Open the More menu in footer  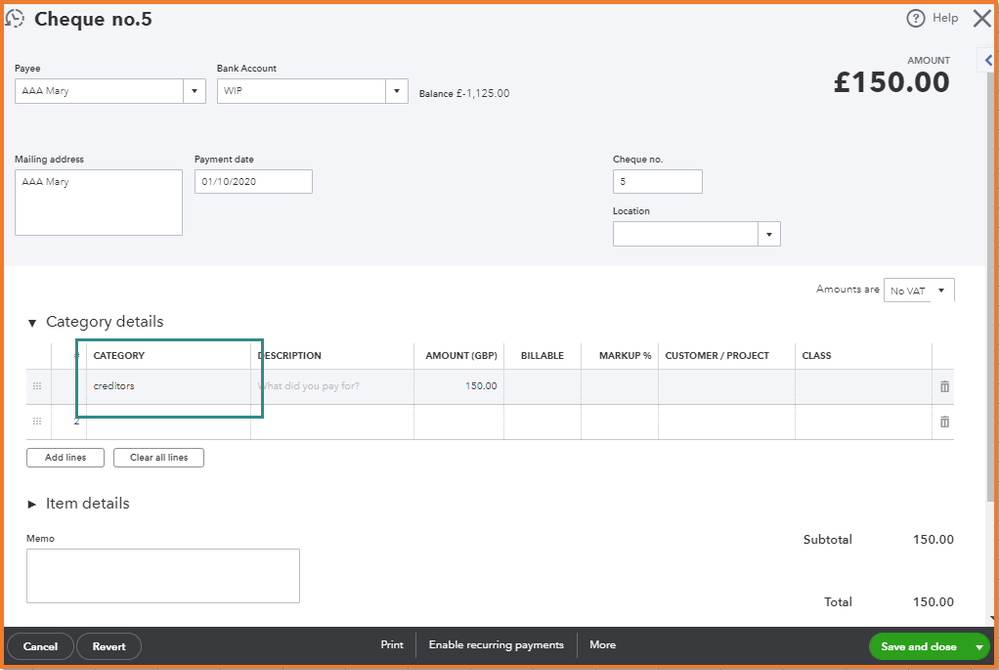(x=602, y=646)
